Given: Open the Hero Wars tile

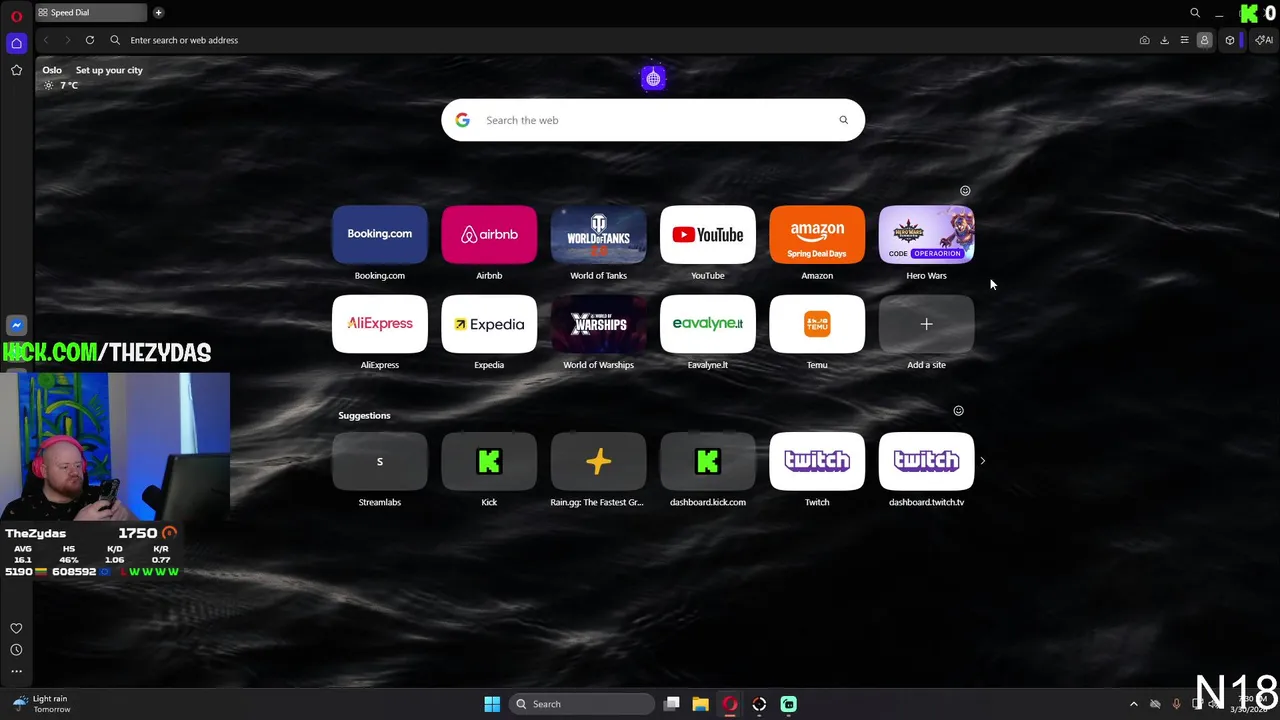Looking at the screenshot, I should point(926,234).
